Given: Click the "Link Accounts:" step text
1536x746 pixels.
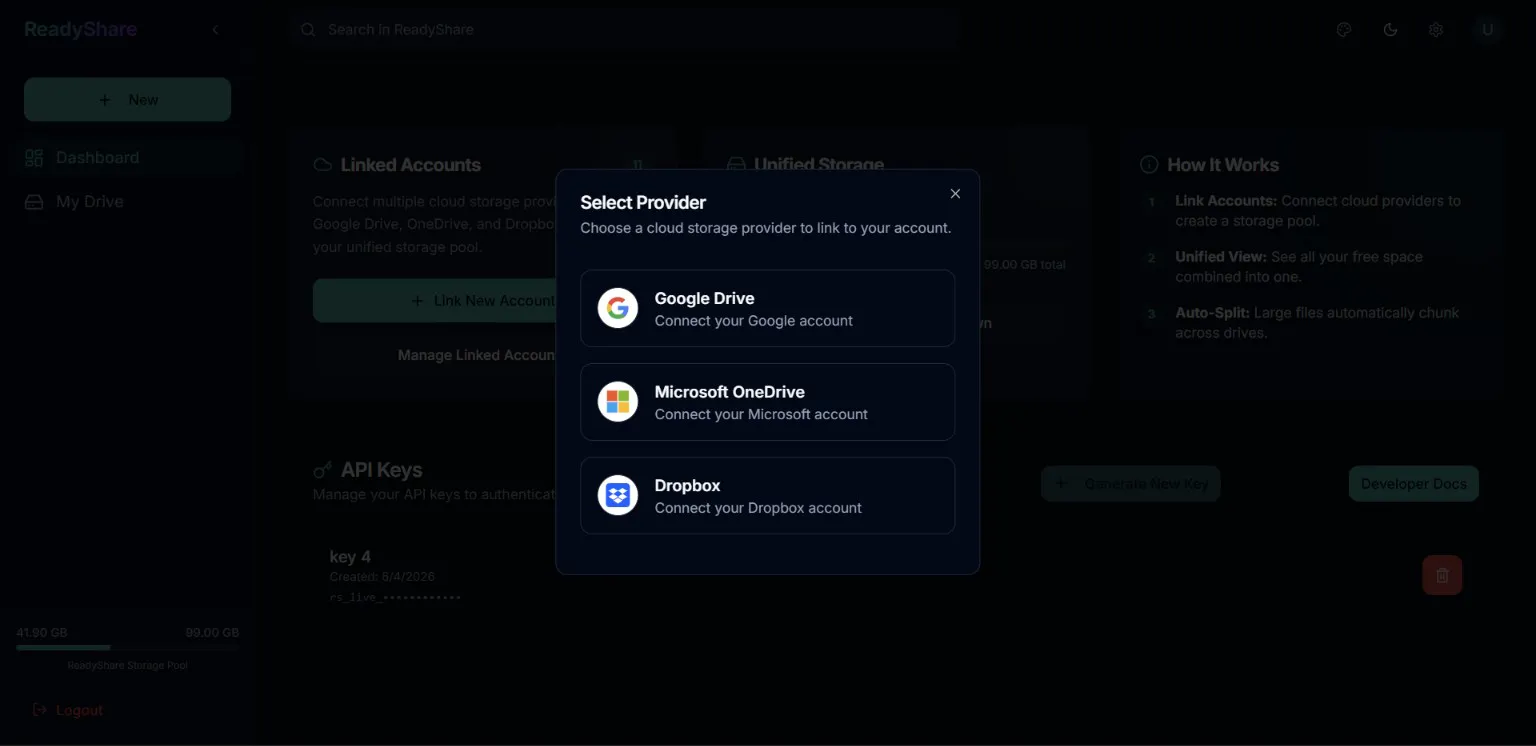Looking at the screenshot, I should click(1226, 201).
